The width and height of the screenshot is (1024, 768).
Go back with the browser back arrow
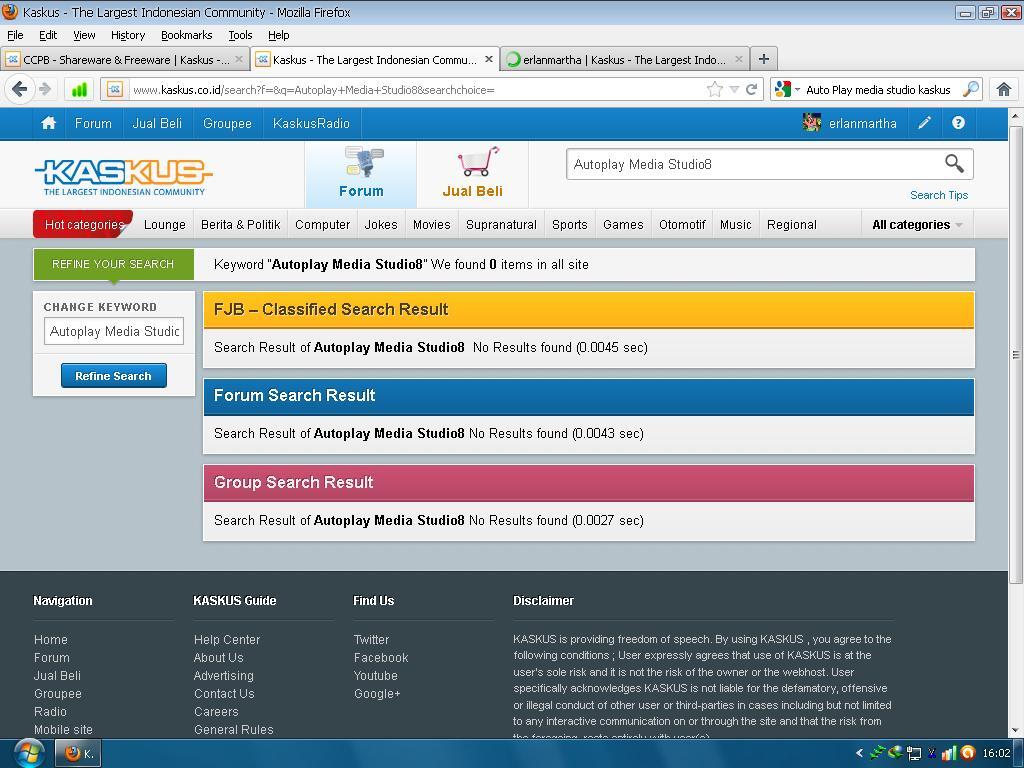(20, 89)
